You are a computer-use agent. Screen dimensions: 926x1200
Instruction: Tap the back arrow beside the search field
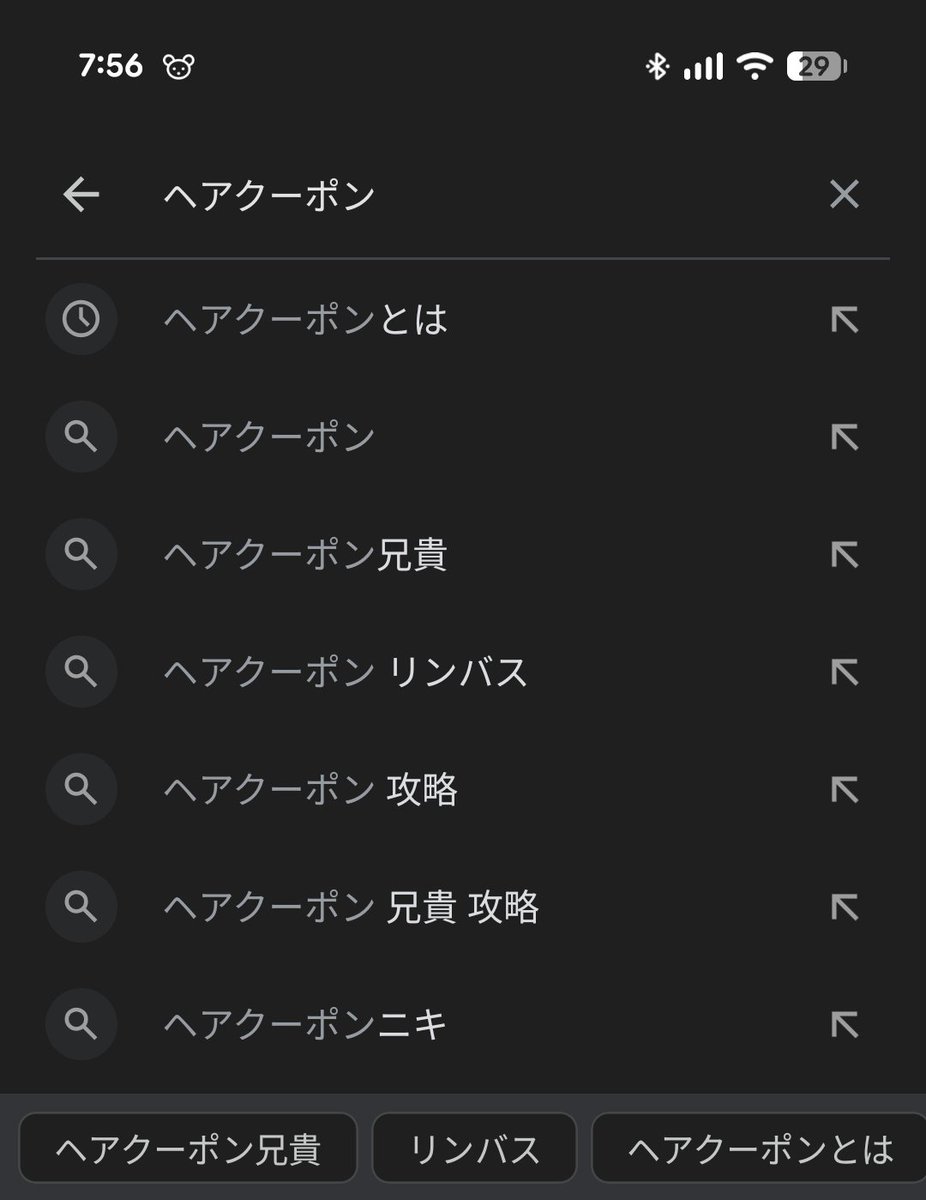pos(81,195)
